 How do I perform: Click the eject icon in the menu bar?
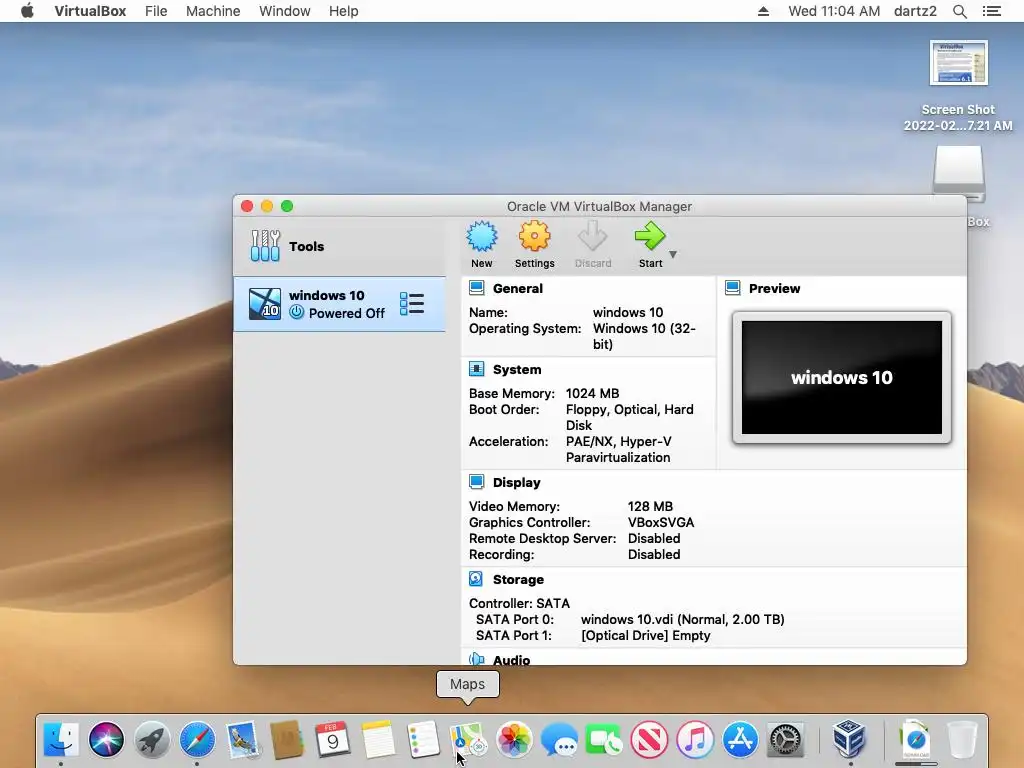coord(763,11)
